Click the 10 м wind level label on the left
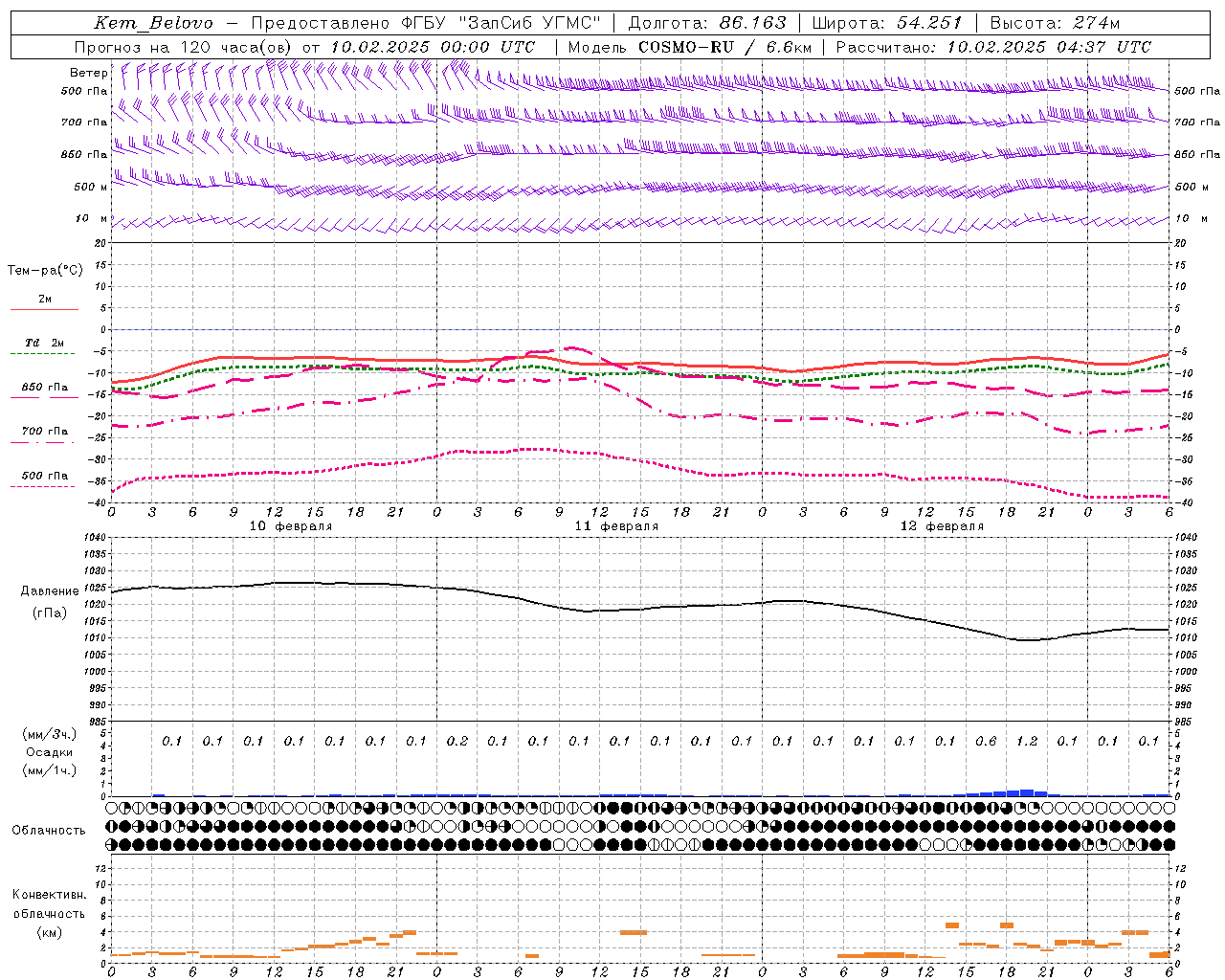This screenshot has height=980, width=1225. (x=91, y=219)
